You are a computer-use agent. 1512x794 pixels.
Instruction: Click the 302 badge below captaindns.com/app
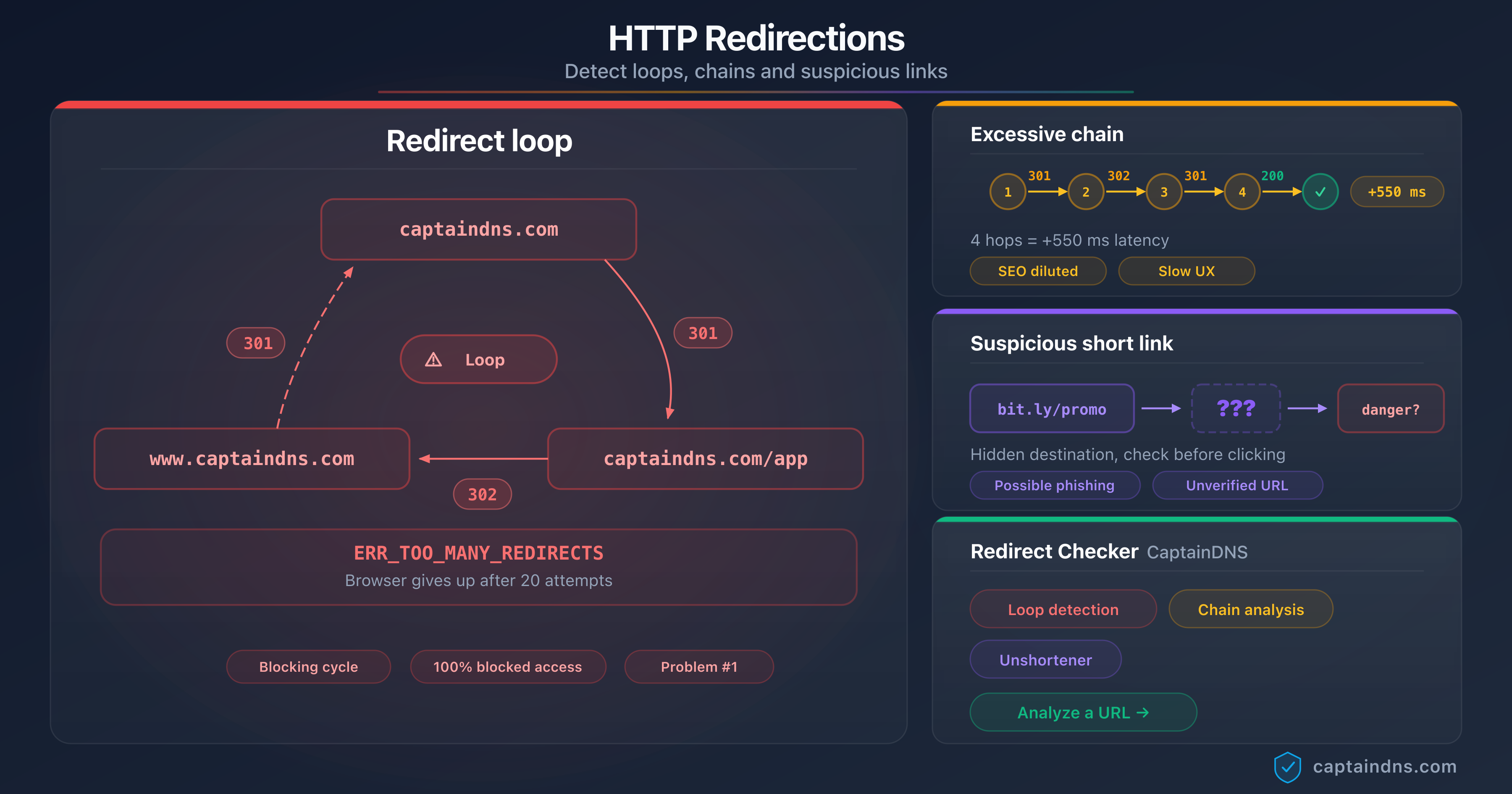(x=483, y=494)
